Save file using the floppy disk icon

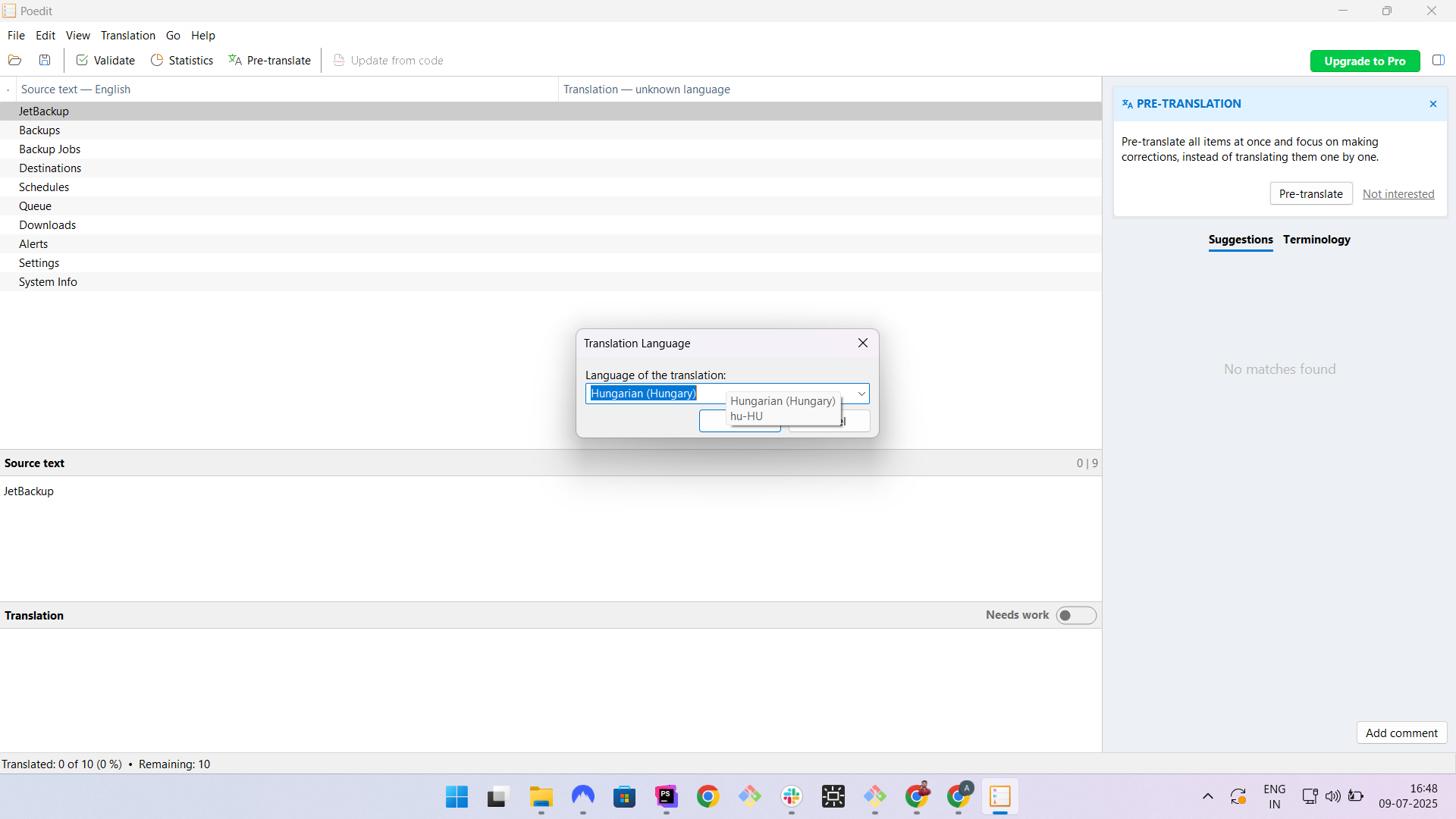pos(45,61)
